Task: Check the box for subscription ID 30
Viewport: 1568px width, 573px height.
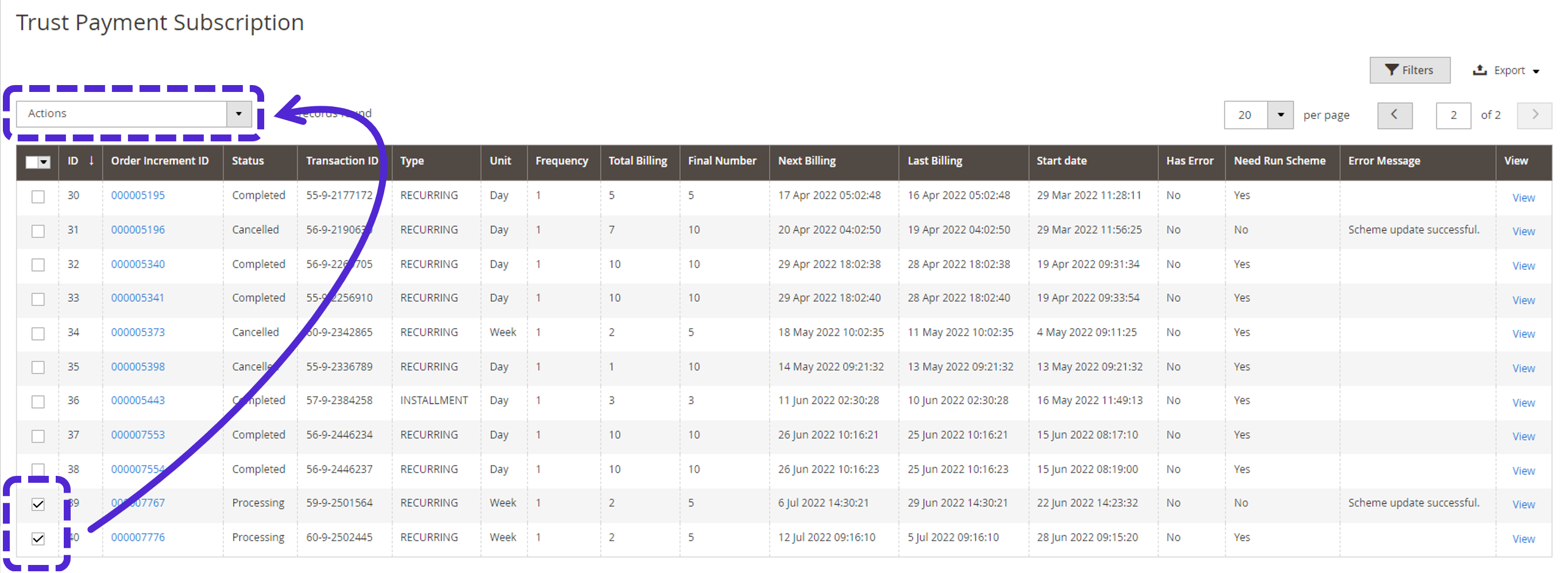Action: (x=38, y=197)
